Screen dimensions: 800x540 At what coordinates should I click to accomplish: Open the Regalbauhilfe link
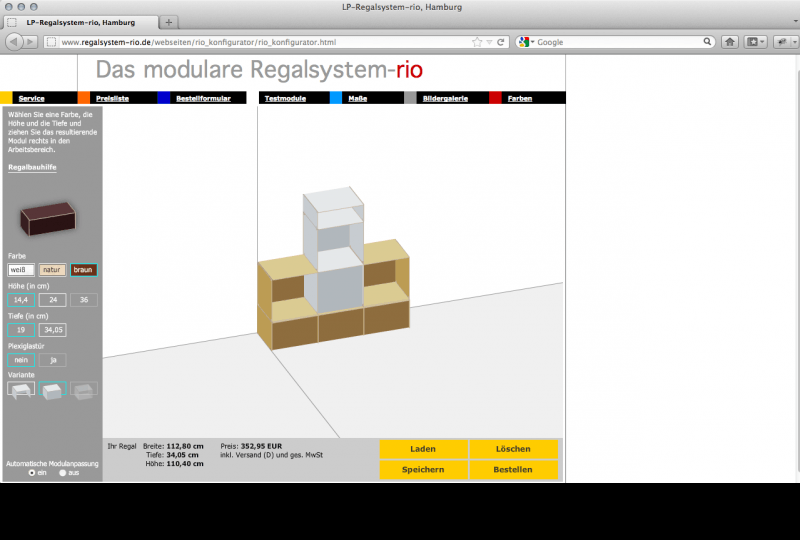32,167
